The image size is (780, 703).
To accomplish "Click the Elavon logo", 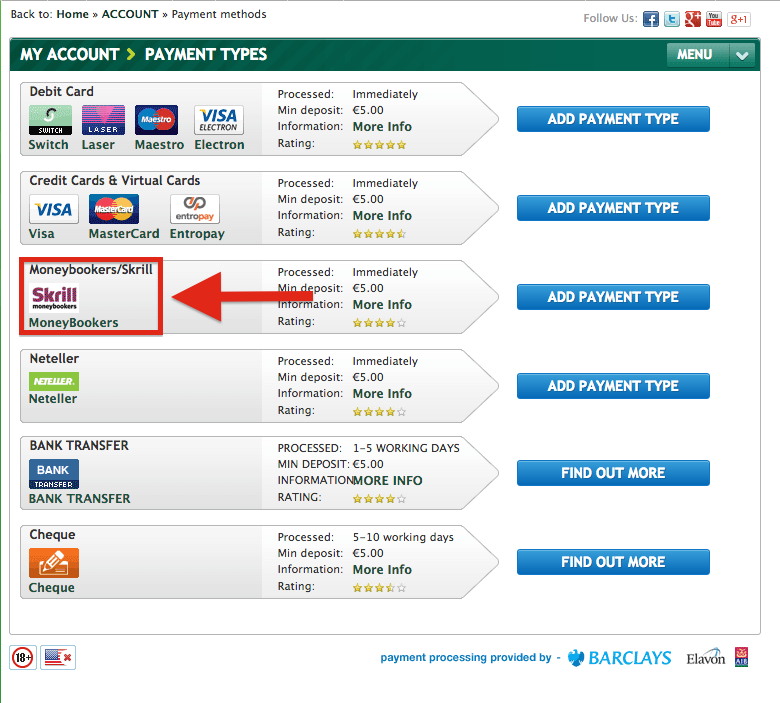I will tap(705, 658).
